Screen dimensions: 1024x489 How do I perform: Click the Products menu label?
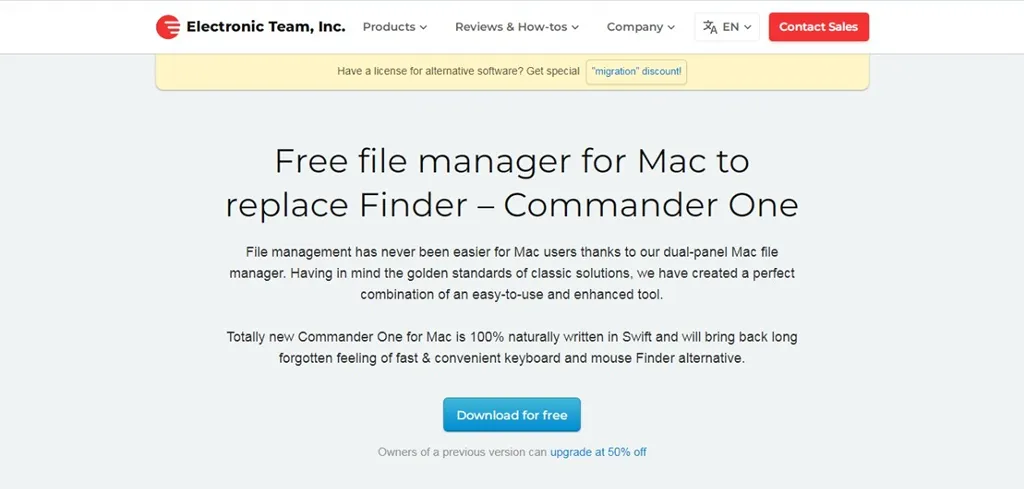[389, 27]
